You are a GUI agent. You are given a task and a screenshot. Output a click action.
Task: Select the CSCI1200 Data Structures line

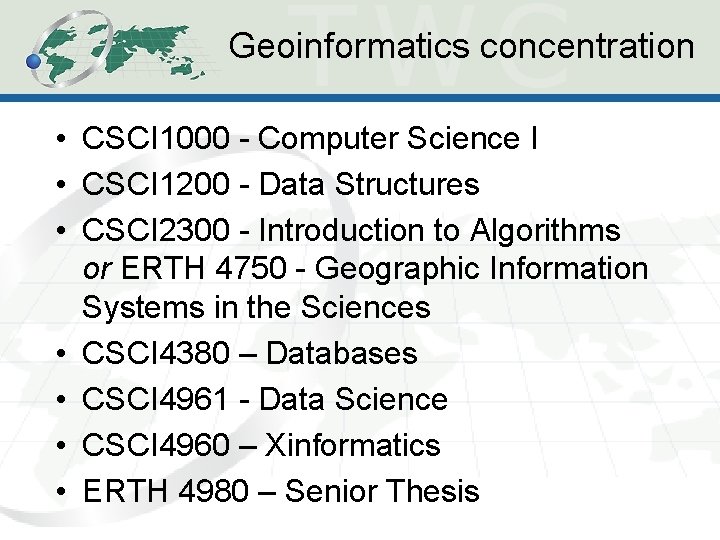coord(281,185)
